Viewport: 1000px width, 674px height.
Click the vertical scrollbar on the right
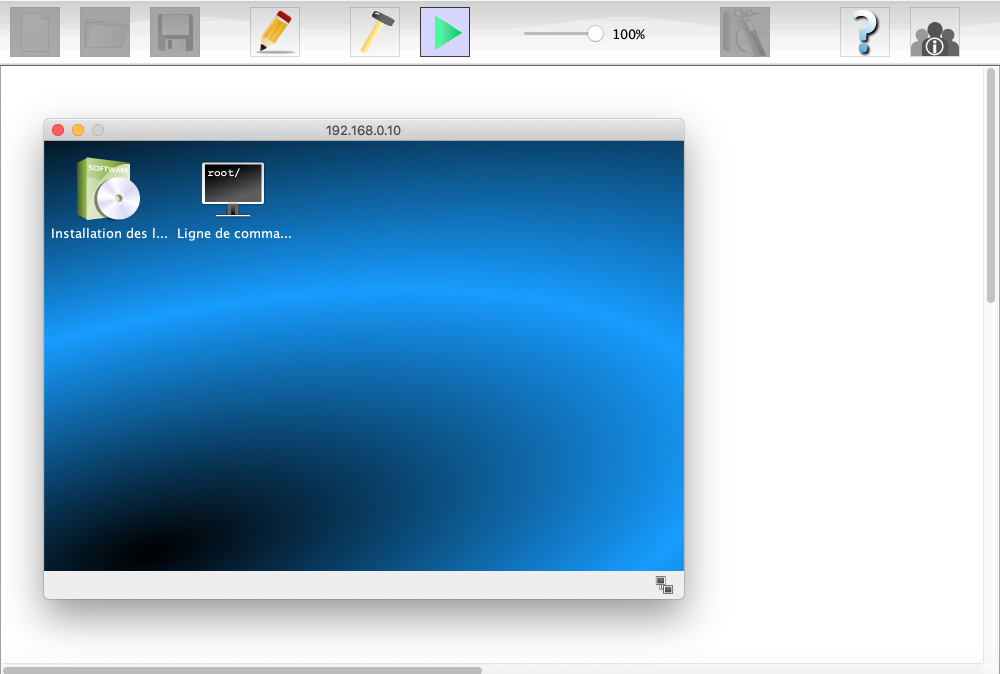click(x=991, y=185)
